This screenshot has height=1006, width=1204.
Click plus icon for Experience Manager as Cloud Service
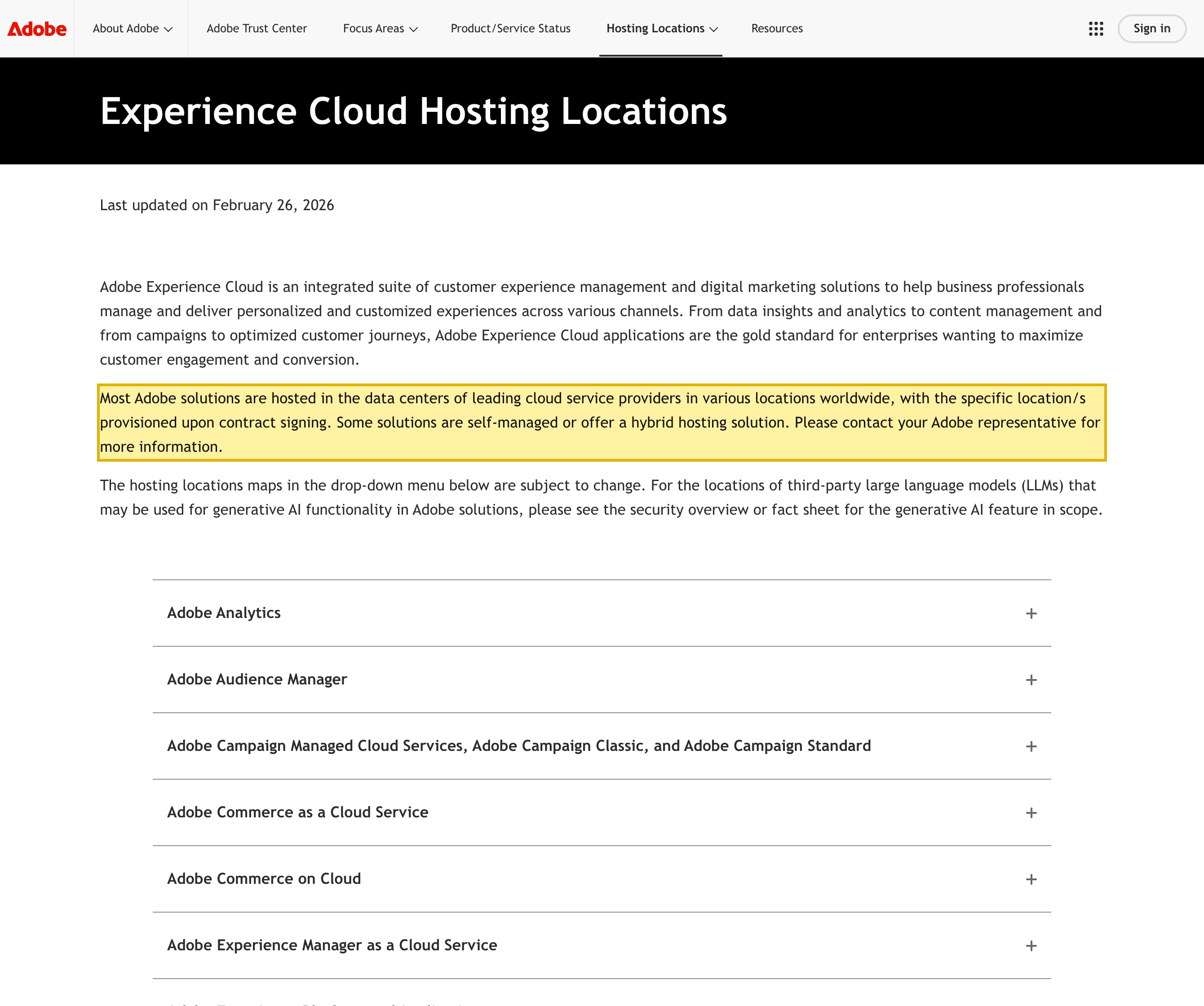[x=1031, y=946]
